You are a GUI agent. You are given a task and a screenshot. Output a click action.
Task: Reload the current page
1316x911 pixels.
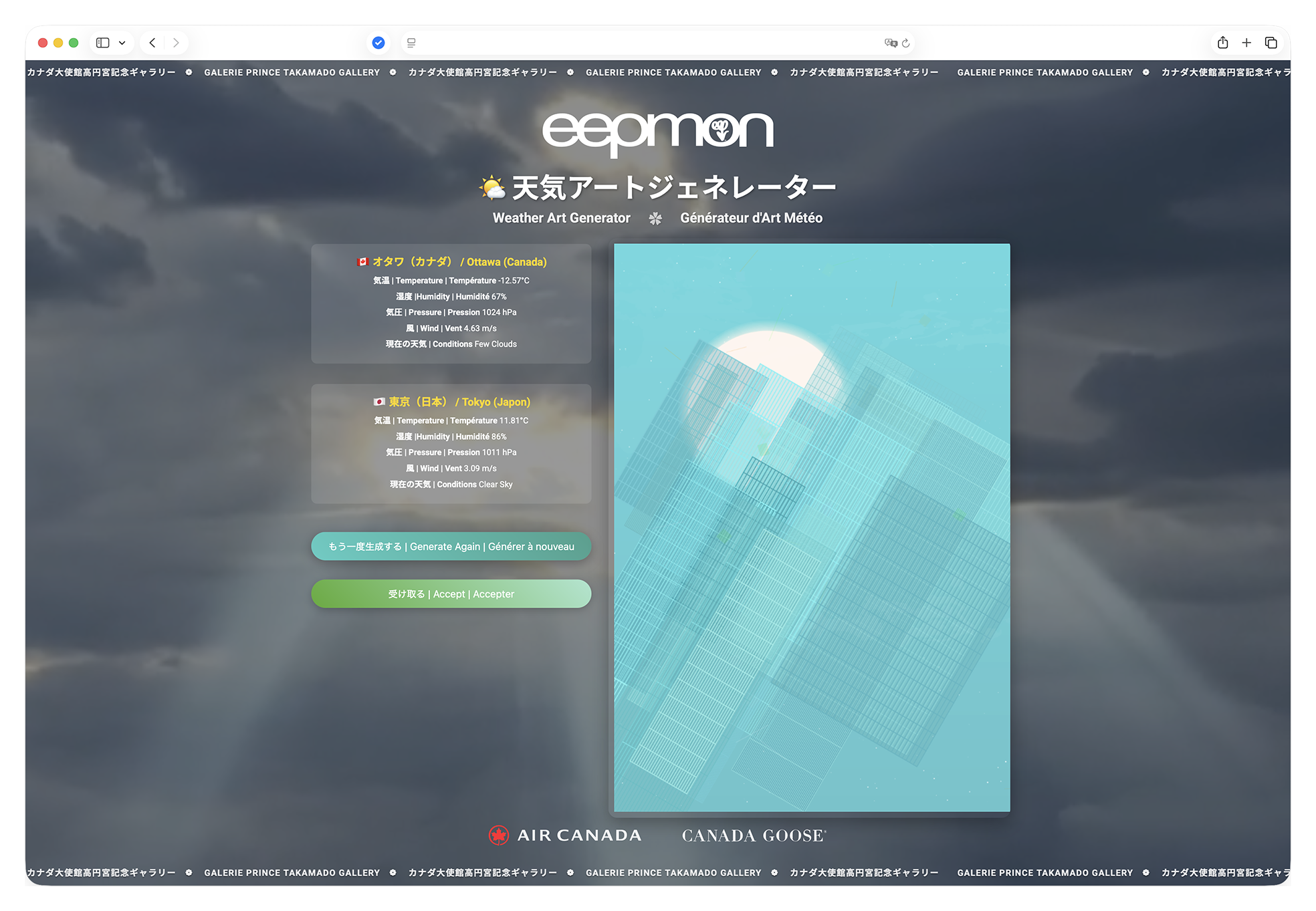(x=906, y=43)
